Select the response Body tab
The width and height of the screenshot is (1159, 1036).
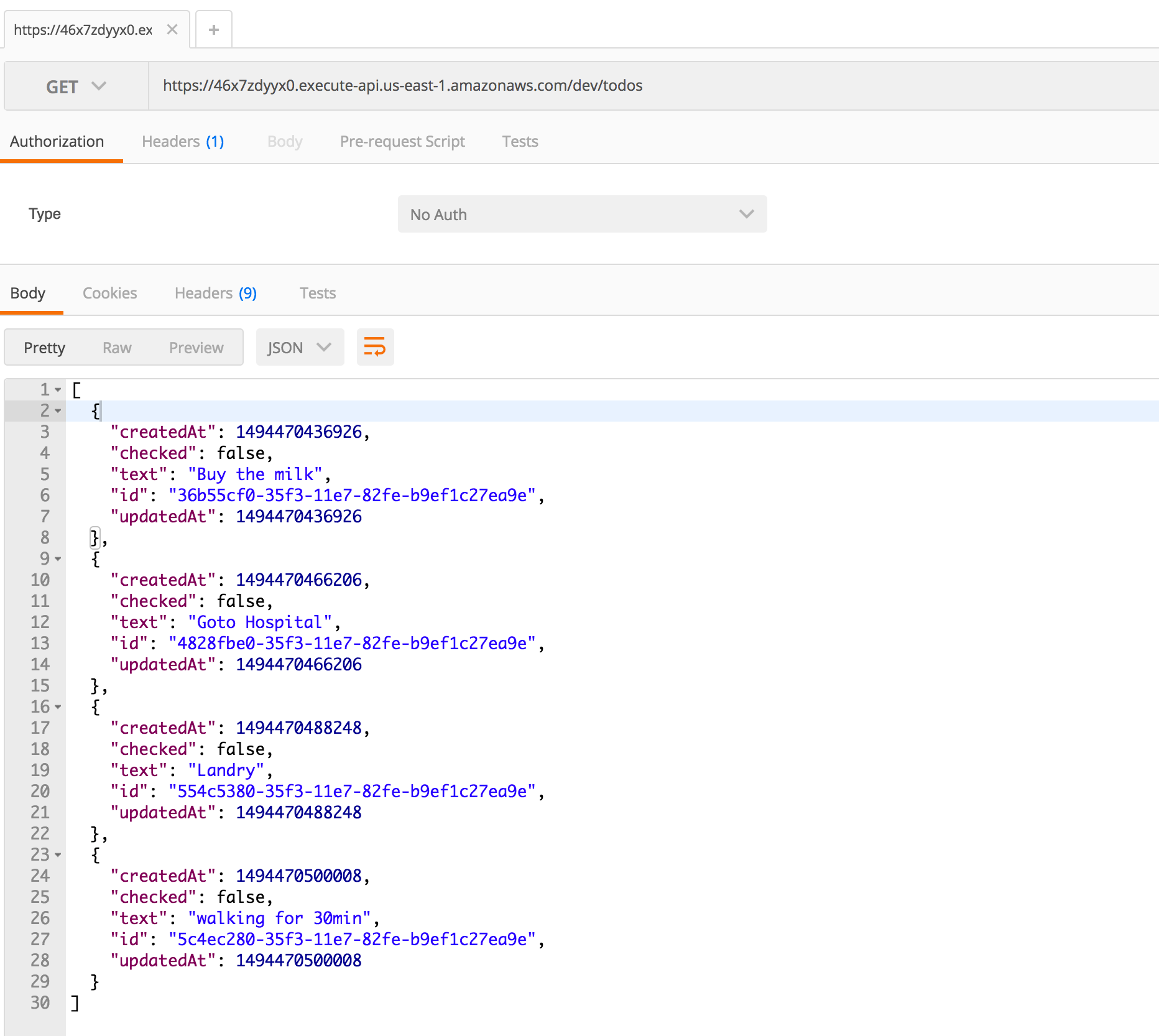click(x=28, y=294)
